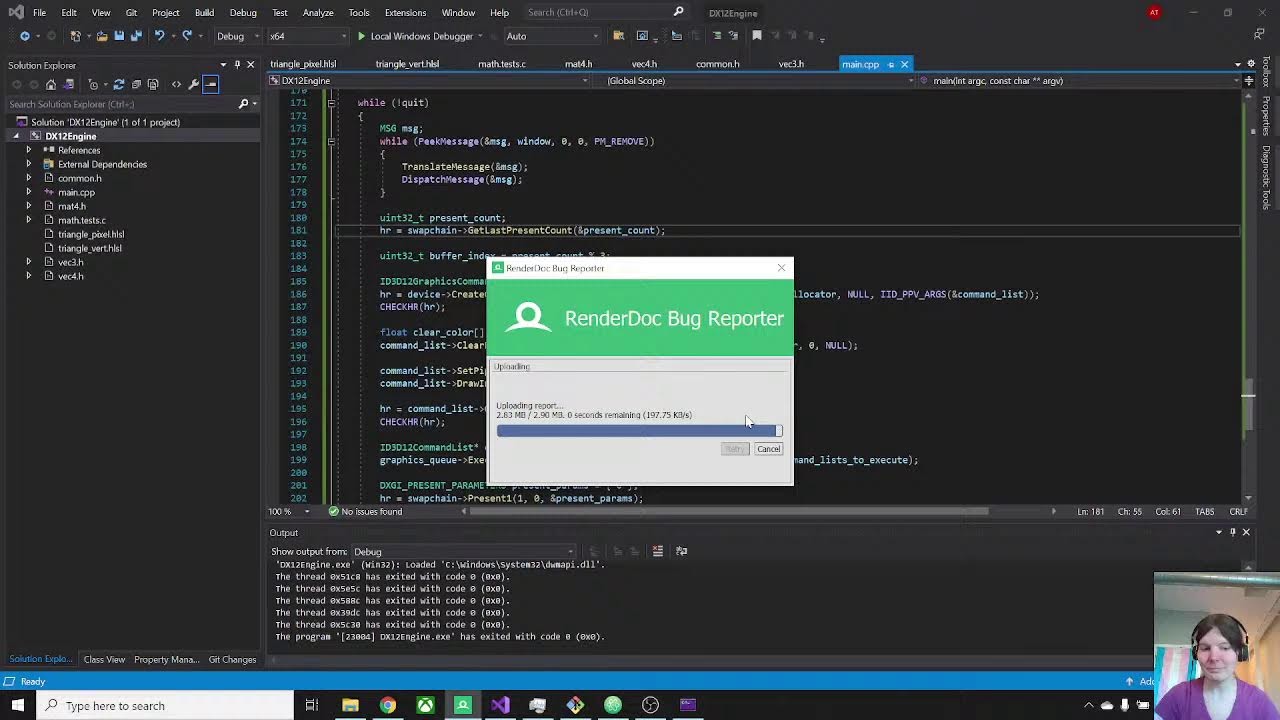Open the Global Scope dropdown

758,80
